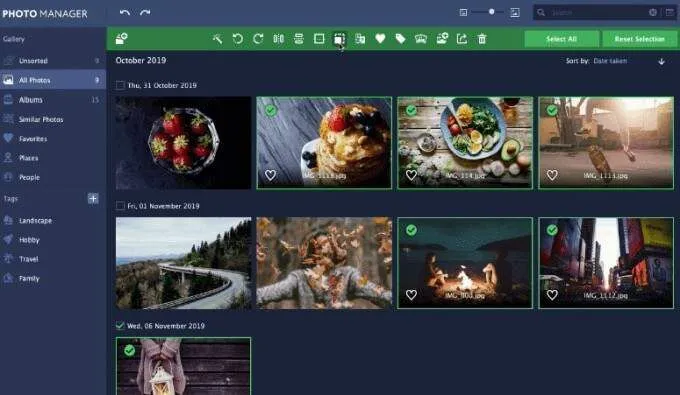This screenshot has width=680, height=395.
Task: Click Reset Selection button
Action: tap(639, 39)
